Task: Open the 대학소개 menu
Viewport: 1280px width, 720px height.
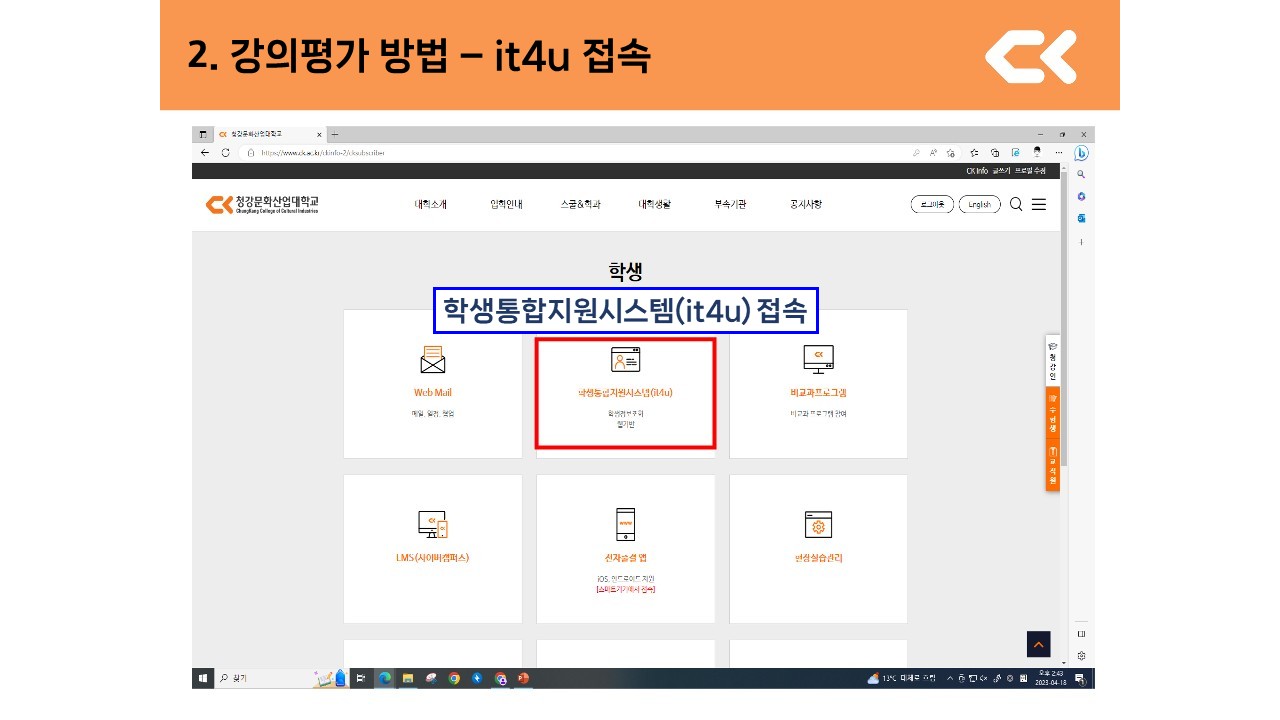Action: click(x=431, y=204)
